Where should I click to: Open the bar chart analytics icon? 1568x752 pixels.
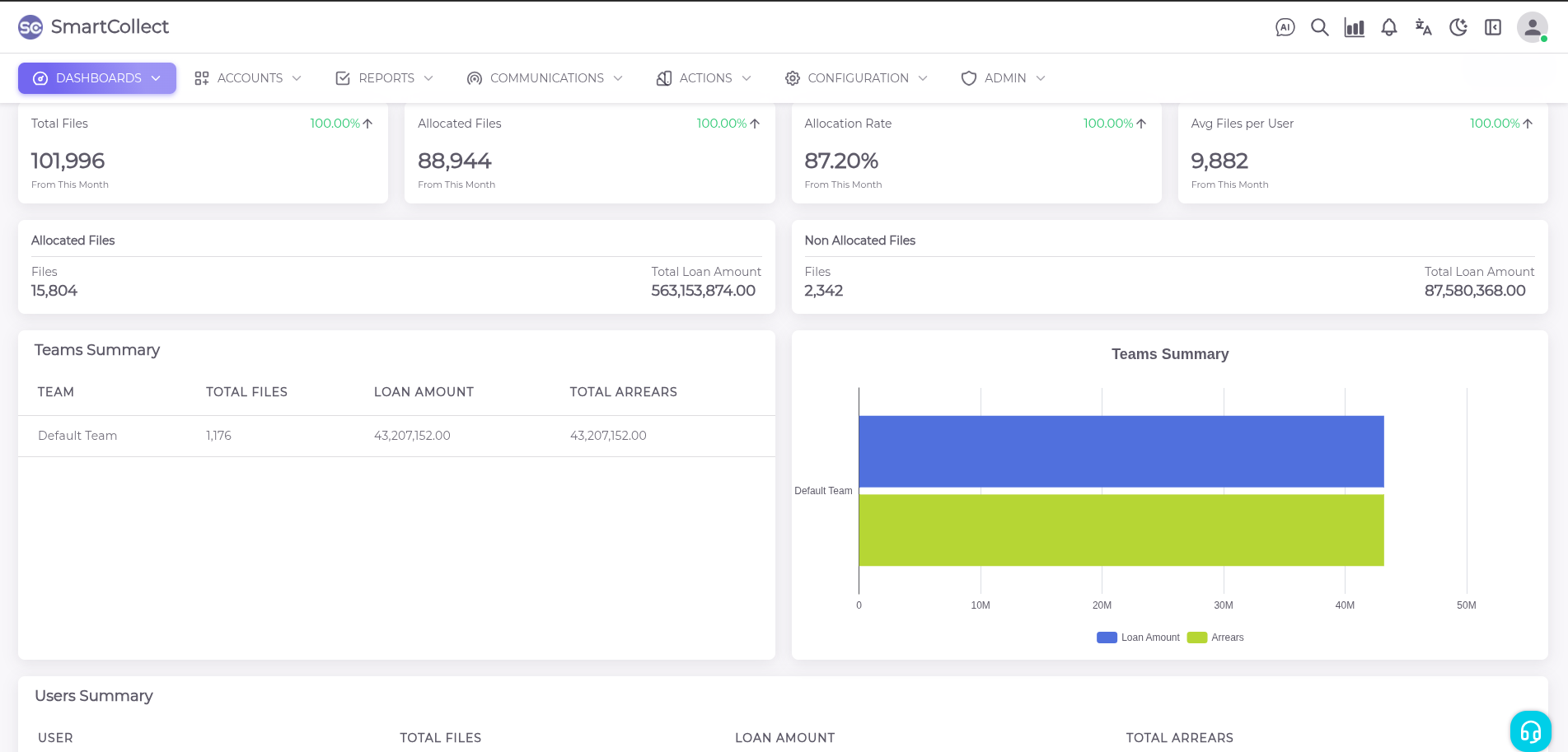pos(1354,27)
